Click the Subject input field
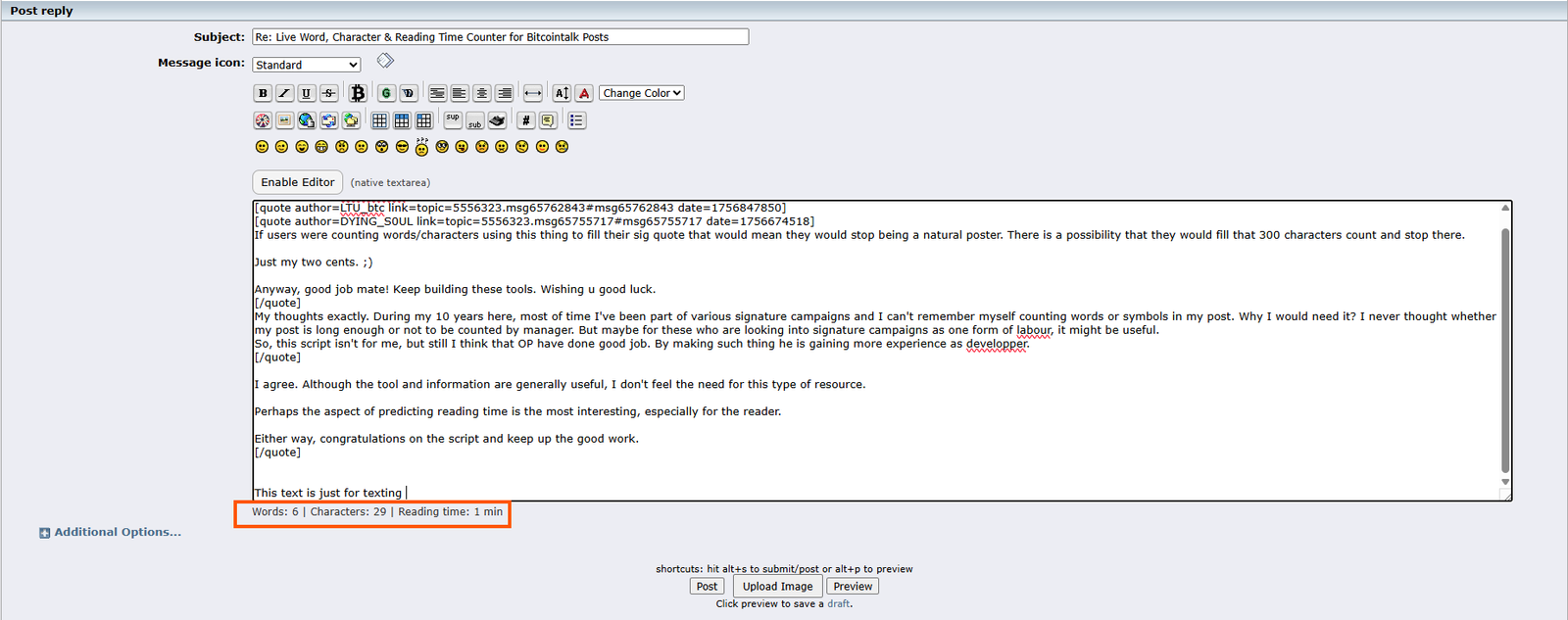Image resolution: width=1568 pixels, height=620 pixels. 500,37
